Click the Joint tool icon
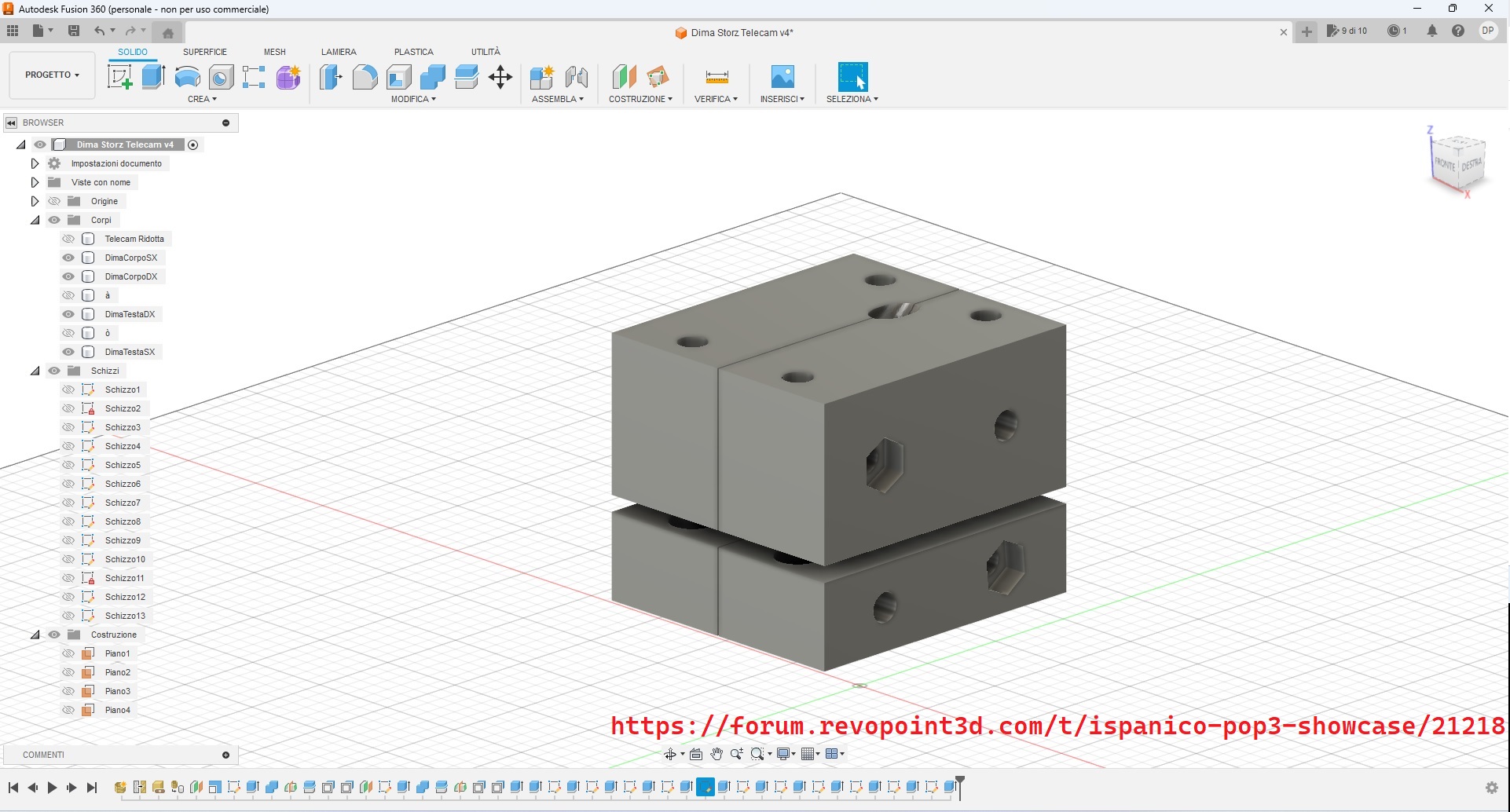This screenshot has height=812, width=1510. pos(577,77)
